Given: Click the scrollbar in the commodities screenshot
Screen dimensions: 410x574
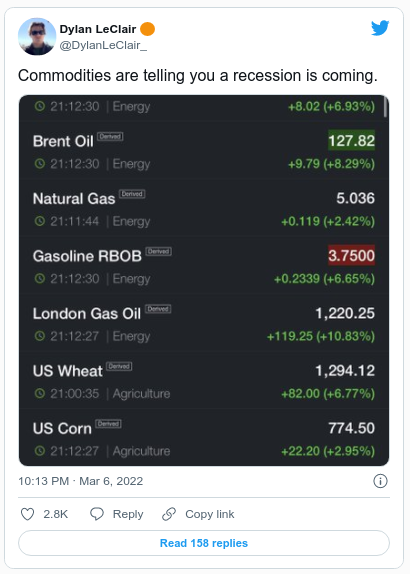Looking at the screenshot, I should click(385, 106).
